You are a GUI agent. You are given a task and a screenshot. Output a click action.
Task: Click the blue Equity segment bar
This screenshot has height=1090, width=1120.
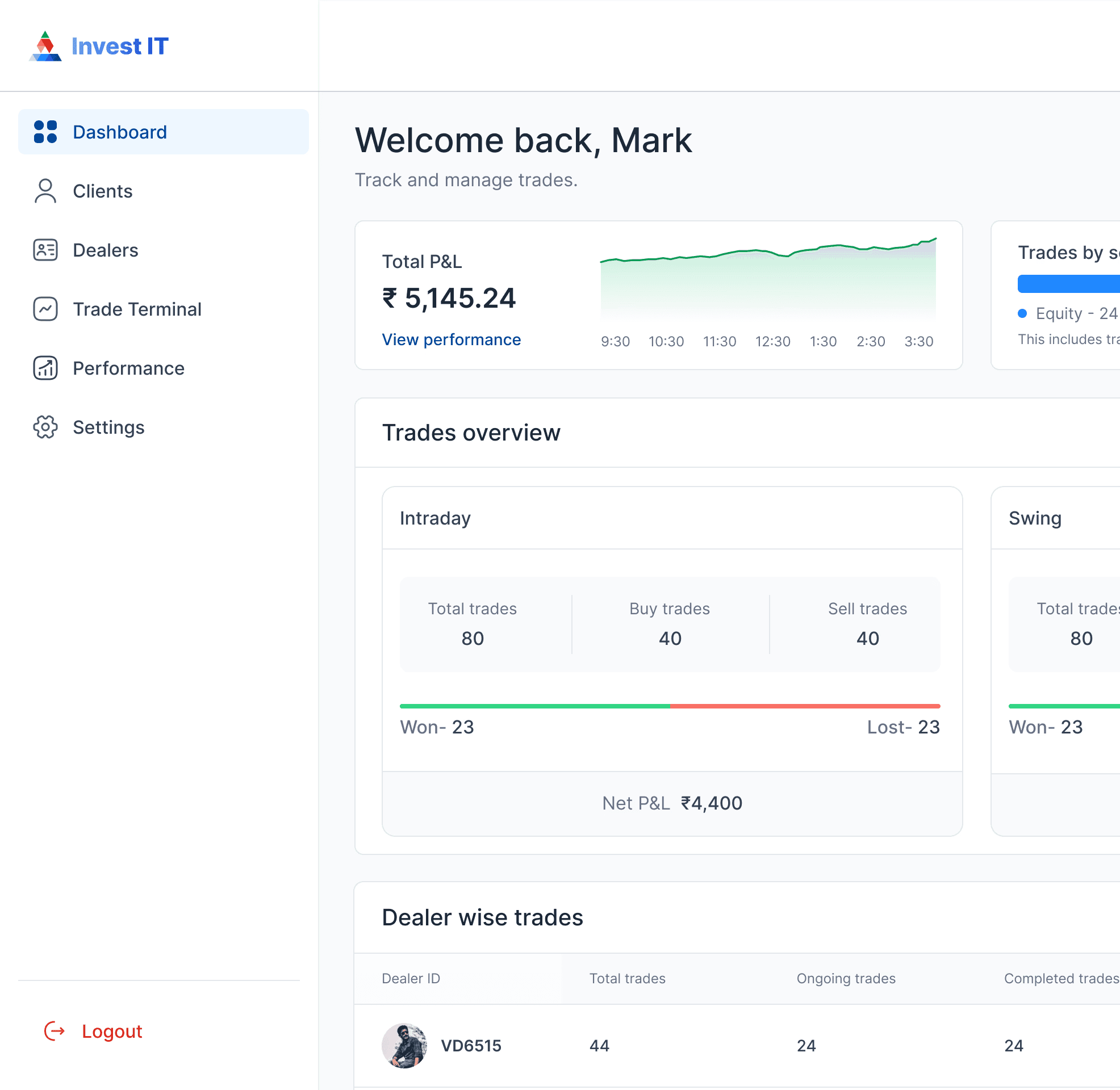point(1068,283)
